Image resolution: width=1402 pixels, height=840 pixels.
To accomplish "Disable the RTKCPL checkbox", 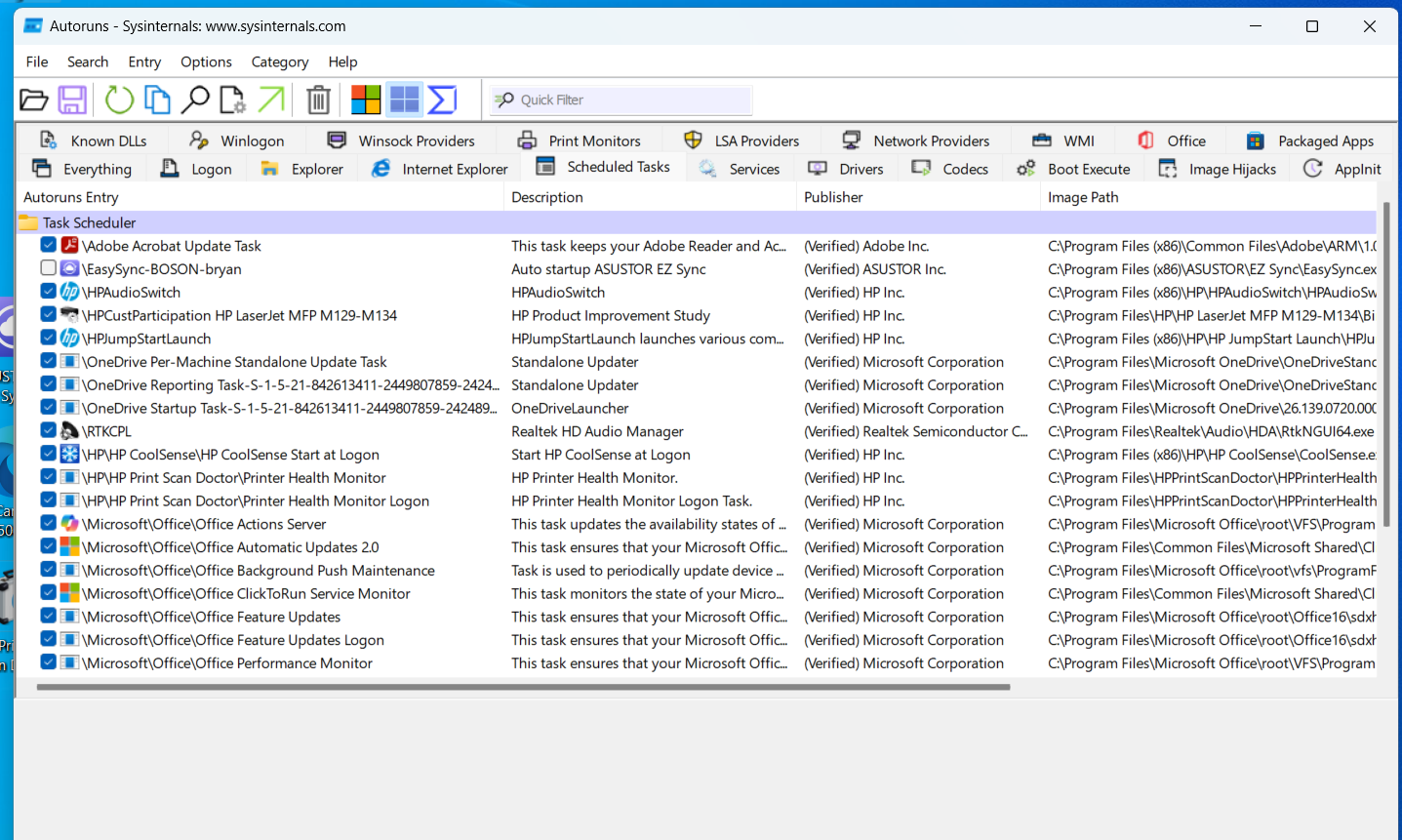I will tap(49, 430).
